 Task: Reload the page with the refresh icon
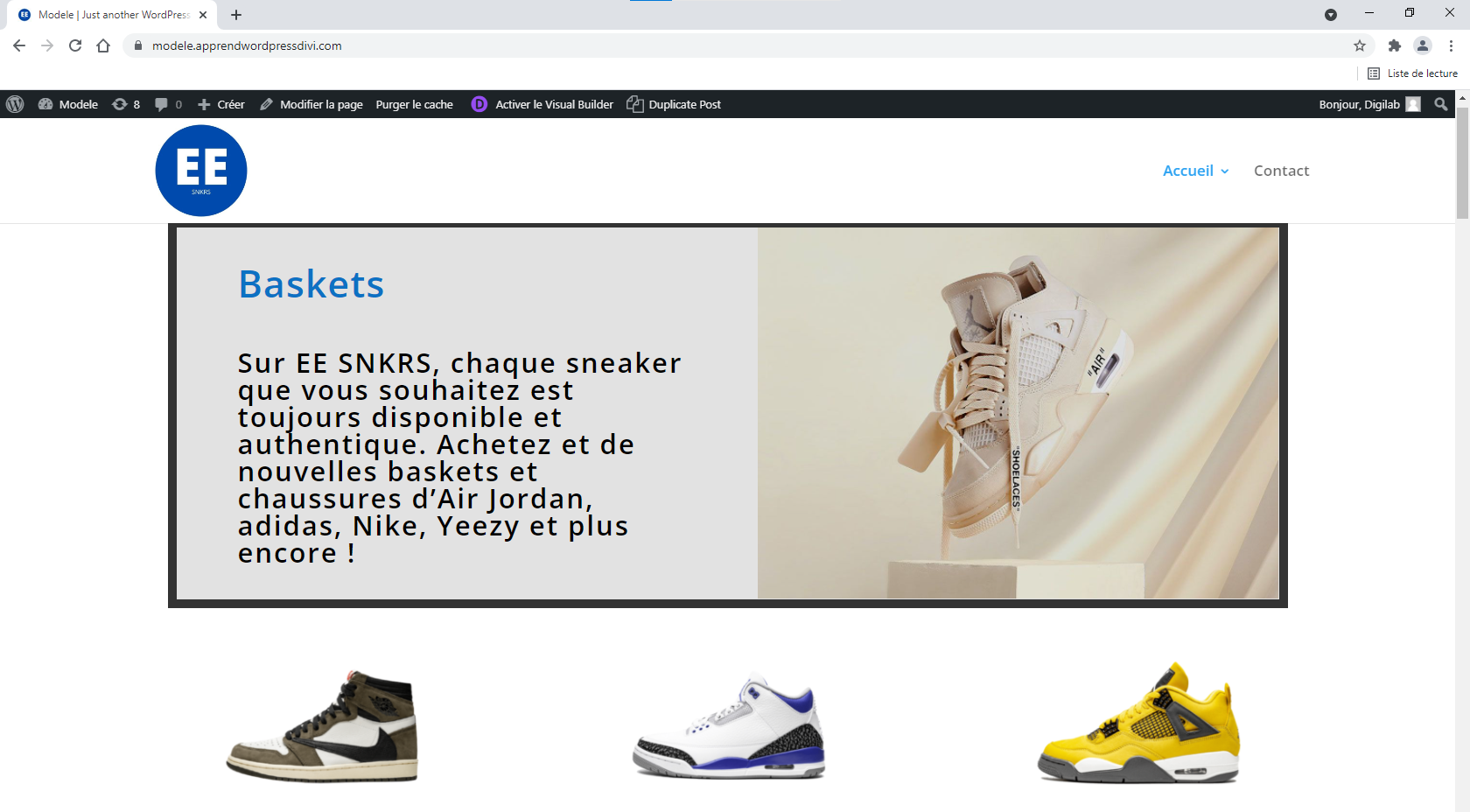coord(75,45)
